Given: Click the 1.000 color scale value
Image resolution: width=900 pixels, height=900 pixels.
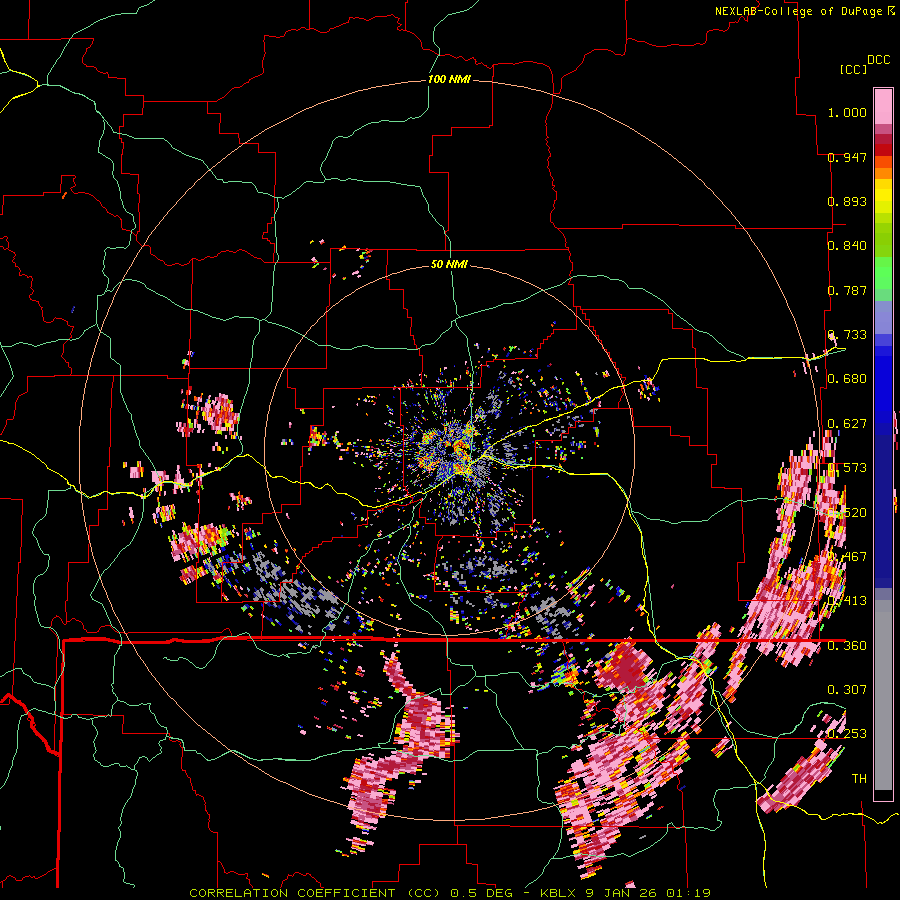Looking at the screenshot, I should click(847, 112).
